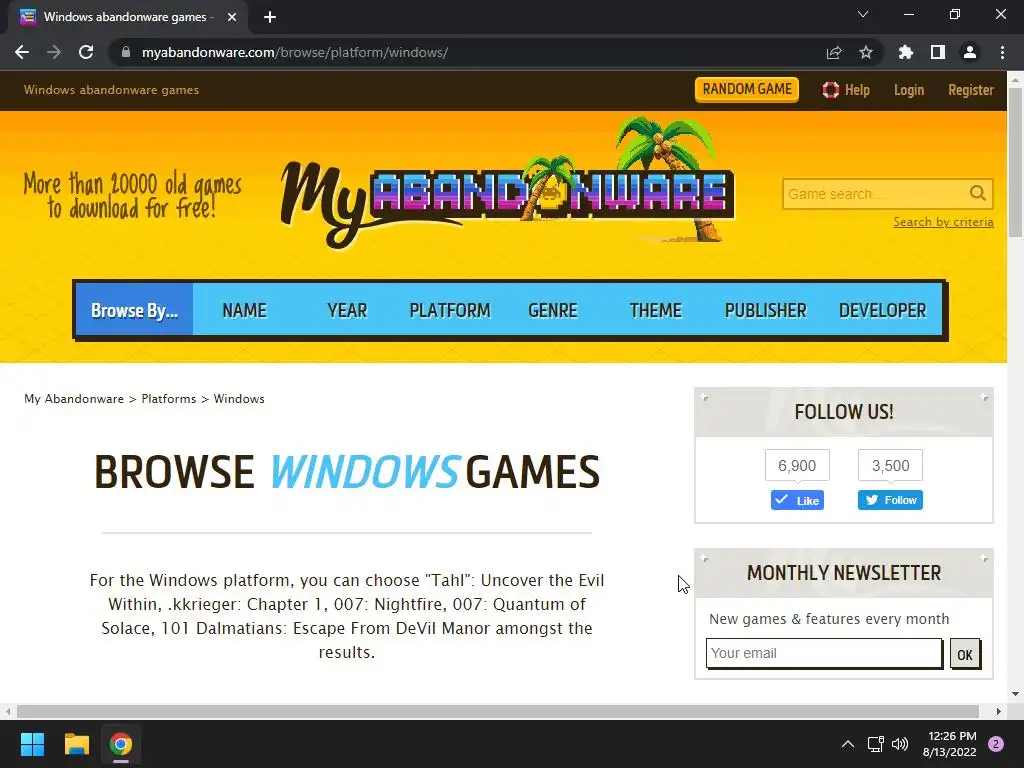
Task: Click the vertical page scrollbar thumb
Action: click(x=1016, y=163)
